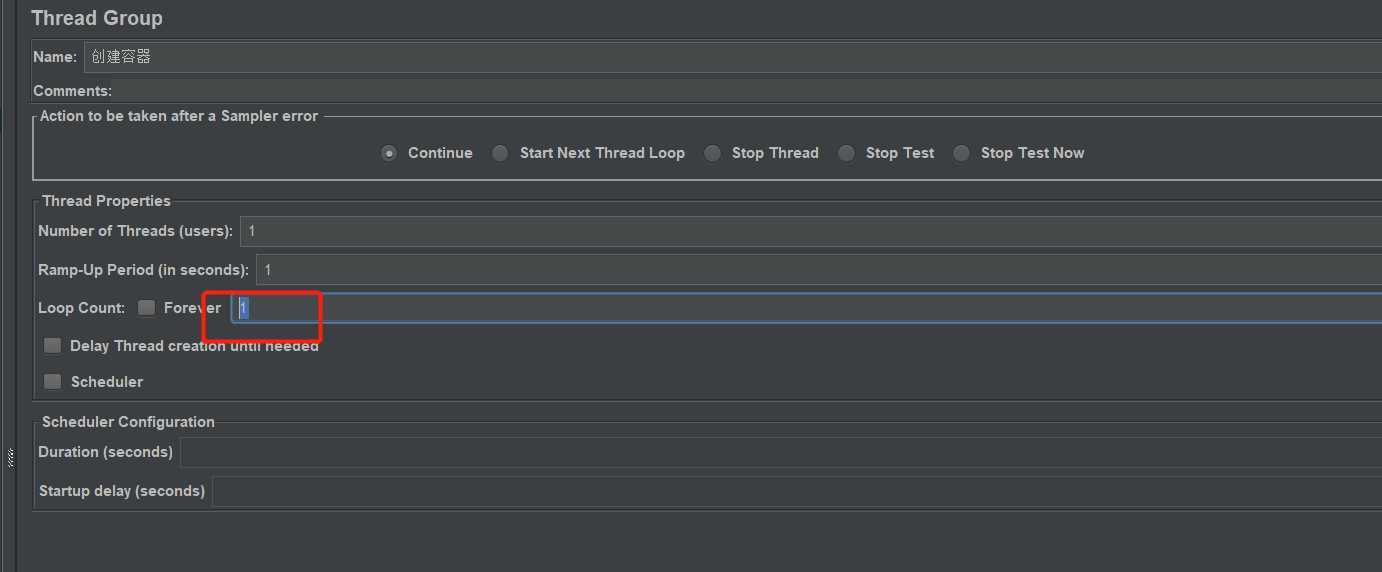
Task: Select Start Next Thread Loop option
Action: [500, 153]
